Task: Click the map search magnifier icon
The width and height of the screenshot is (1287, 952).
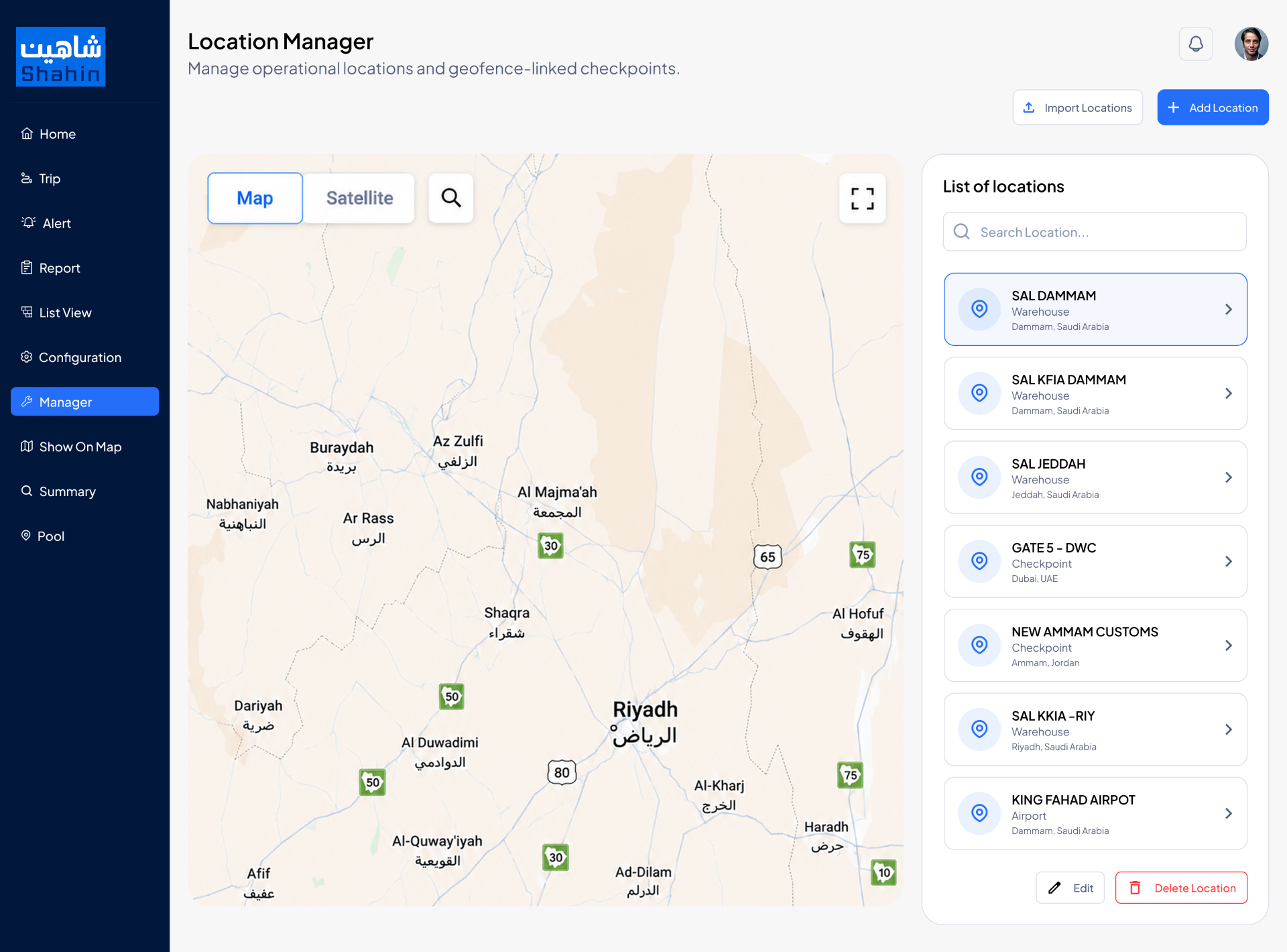Action: [x=451, y=198]
